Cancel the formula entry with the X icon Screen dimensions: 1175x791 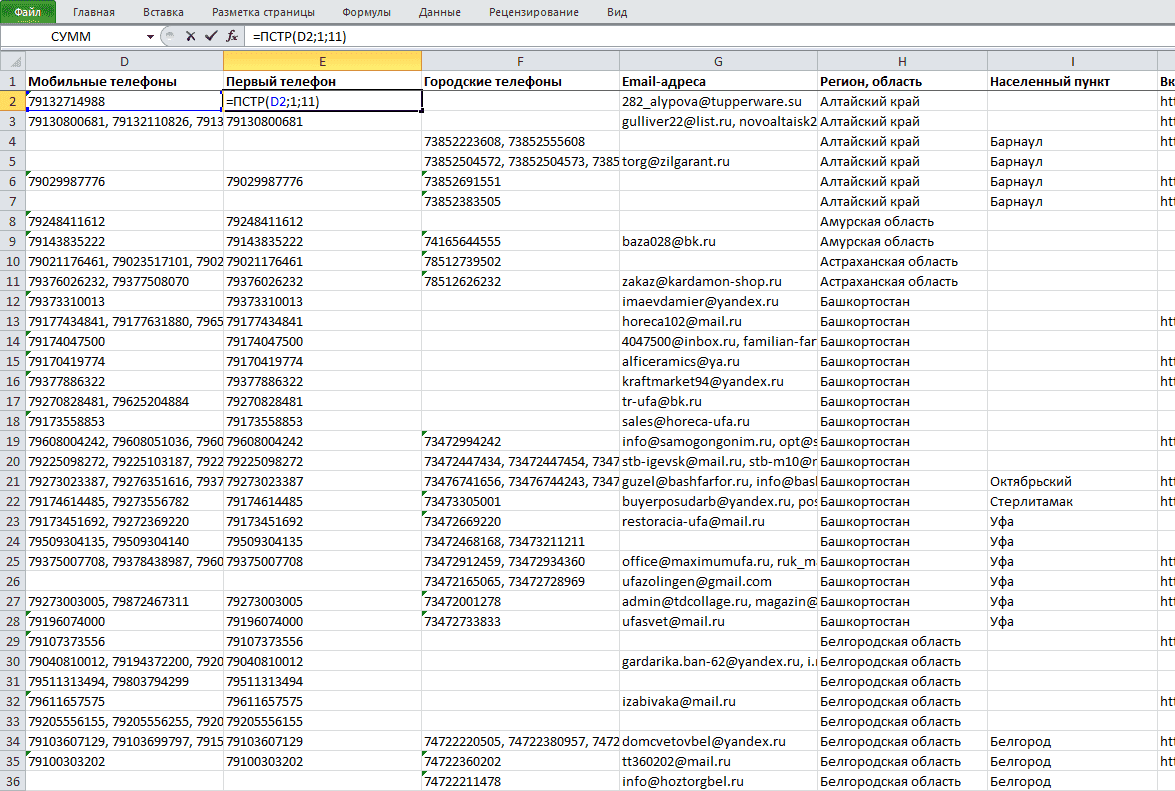[190, 36]
